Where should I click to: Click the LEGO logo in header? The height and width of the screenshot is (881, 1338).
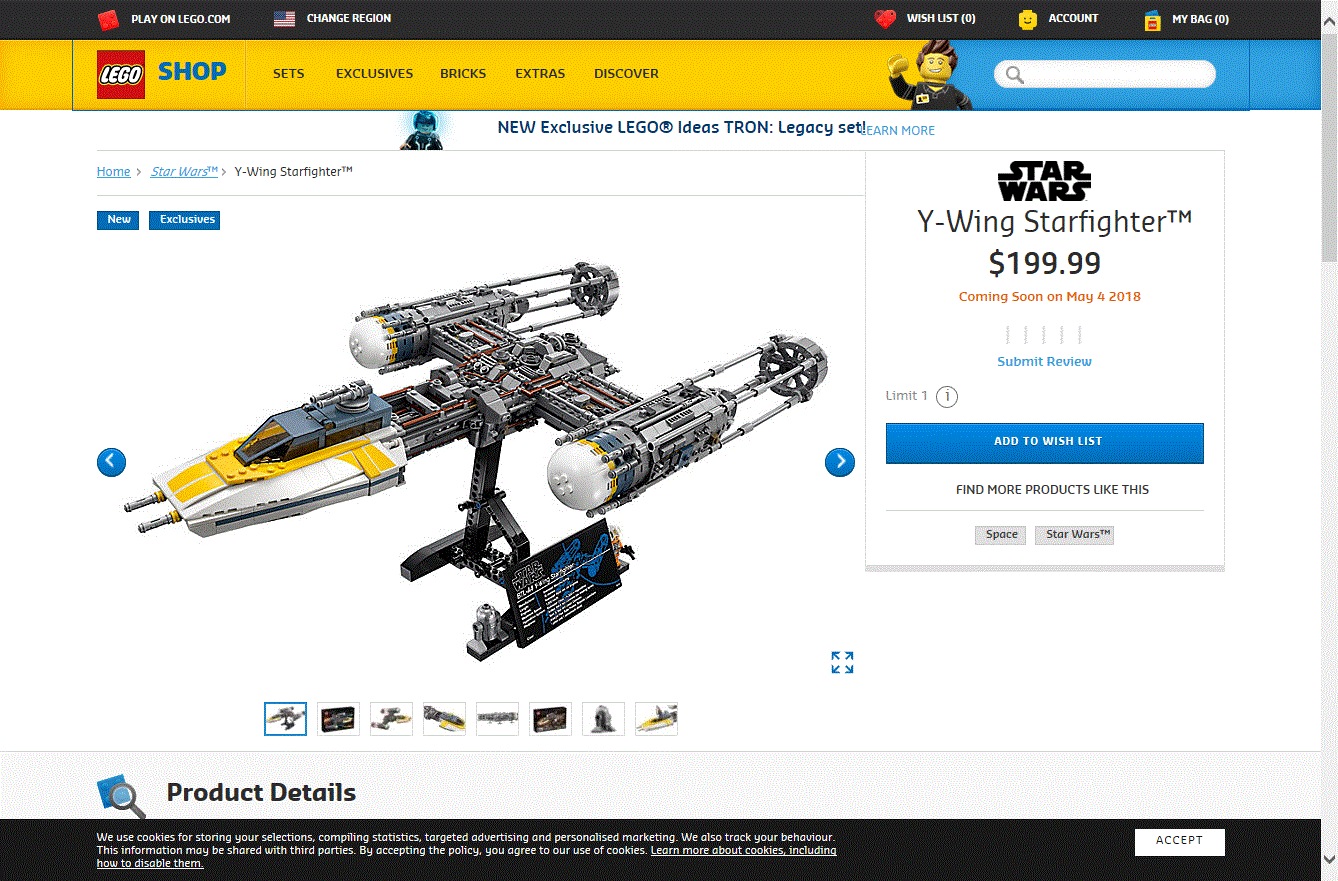[x=121, y=74]
